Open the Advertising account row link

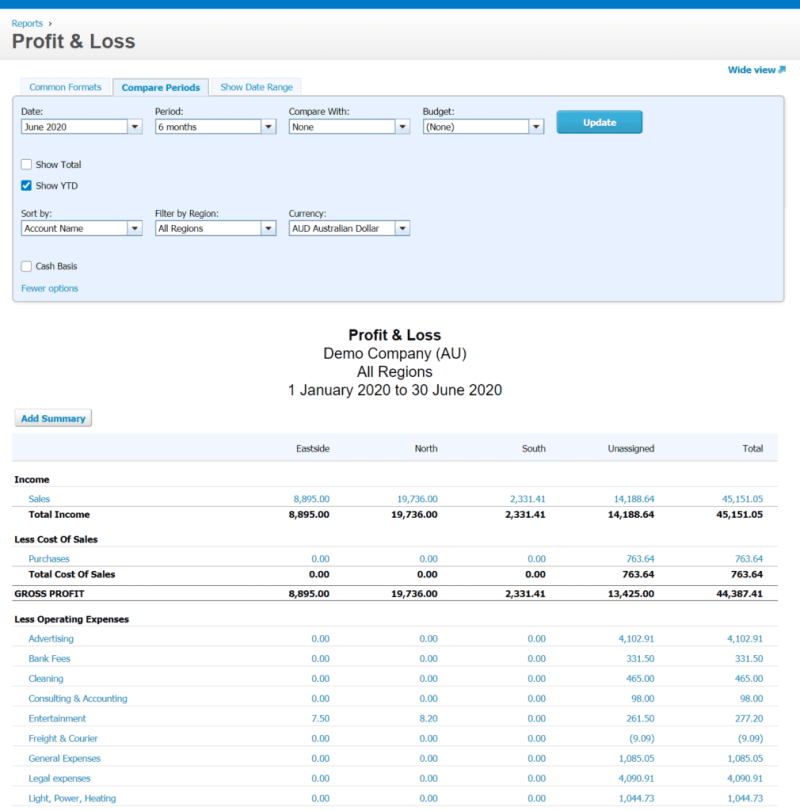[50, 639]
